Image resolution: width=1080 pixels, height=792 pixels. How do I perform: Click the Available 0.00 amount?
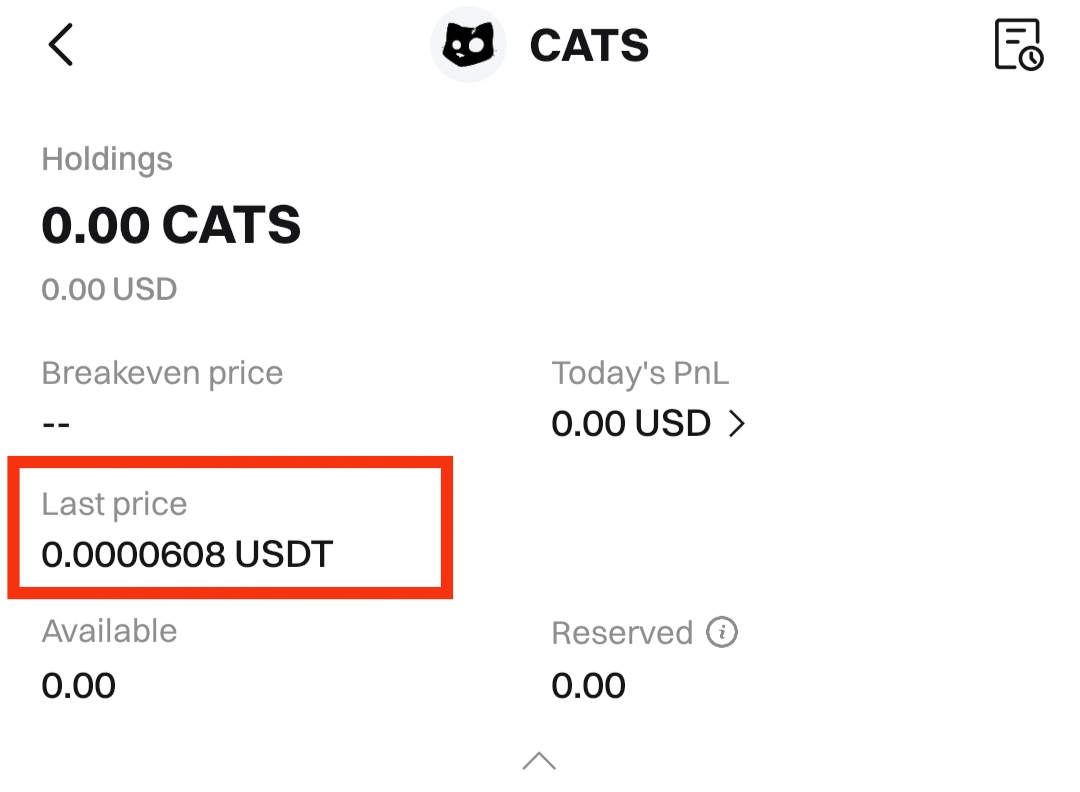click(x=79, y=686)
